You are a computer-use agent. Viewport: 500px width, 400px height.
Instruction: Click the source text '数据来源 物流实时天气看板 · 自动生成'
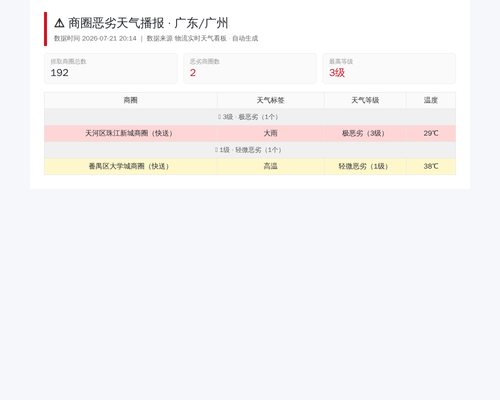point(202,38)
